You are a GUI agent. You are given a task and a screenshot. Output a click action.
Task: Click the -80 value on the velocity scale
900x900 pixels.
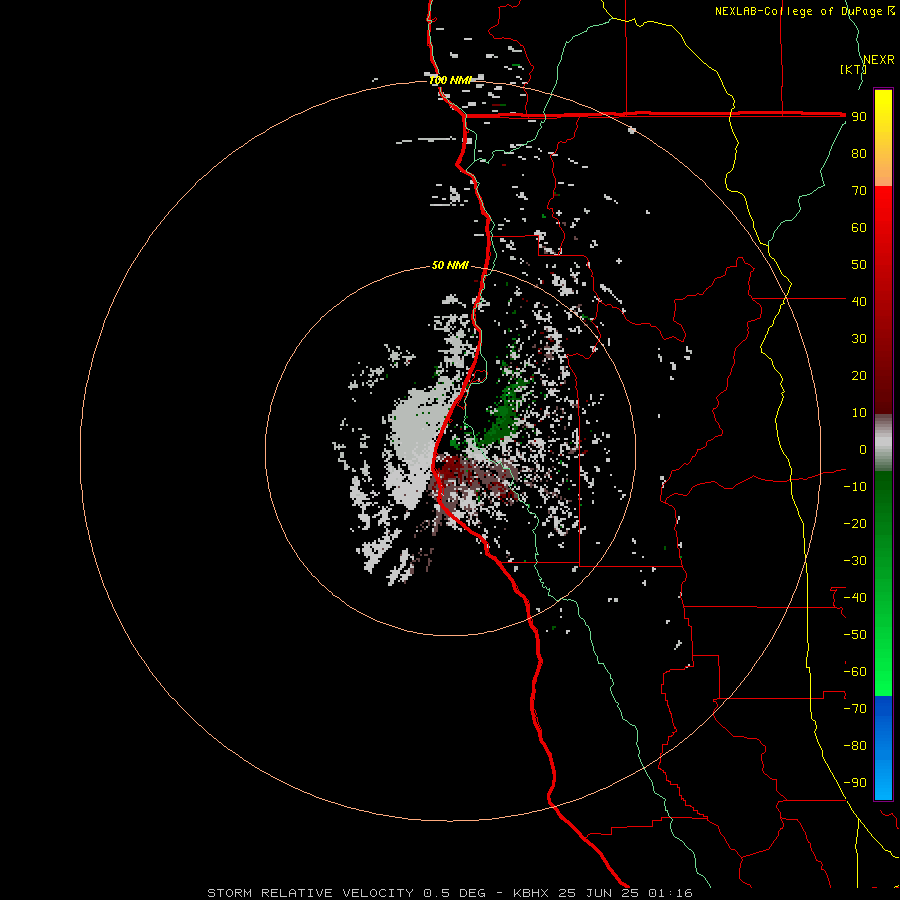point(855,746)
